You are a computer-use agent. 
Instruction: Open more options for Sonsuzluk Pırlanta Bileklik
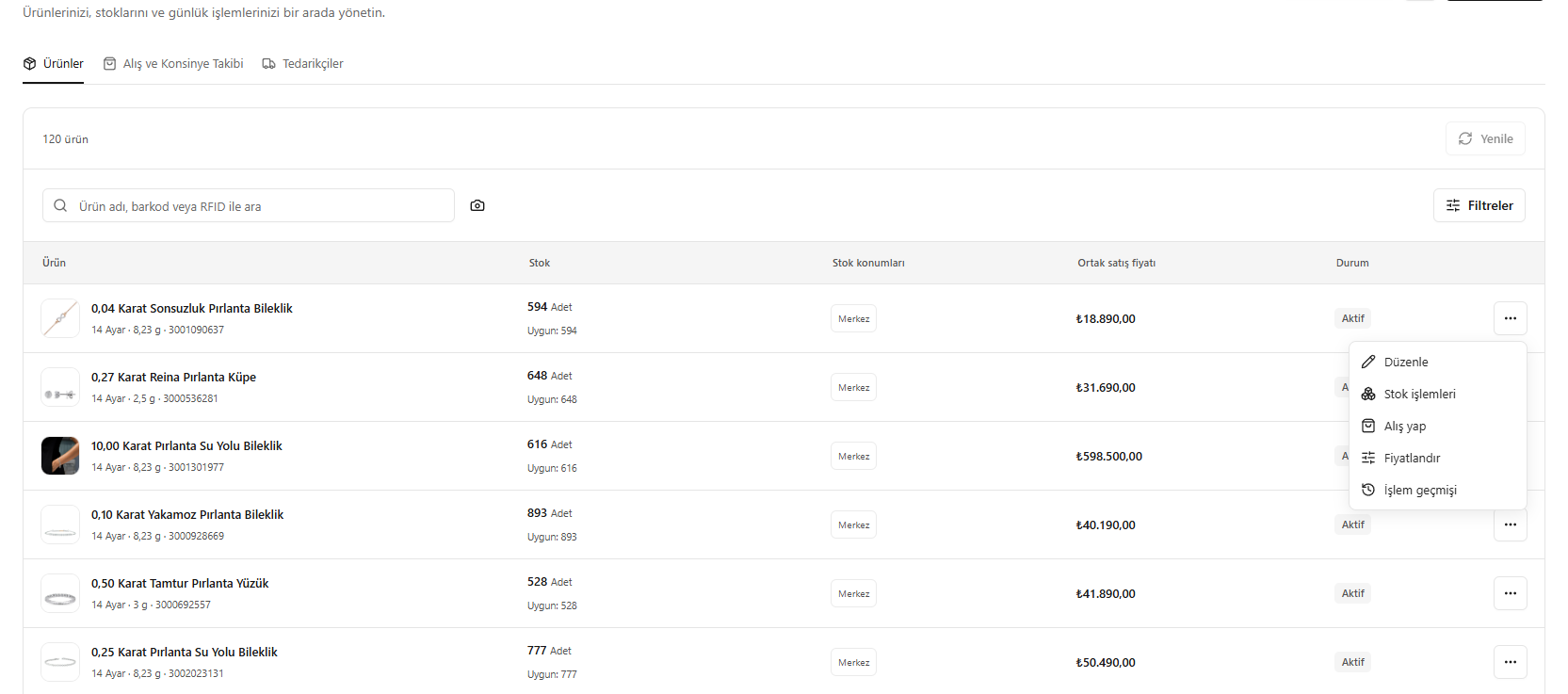click(1510, 318)
